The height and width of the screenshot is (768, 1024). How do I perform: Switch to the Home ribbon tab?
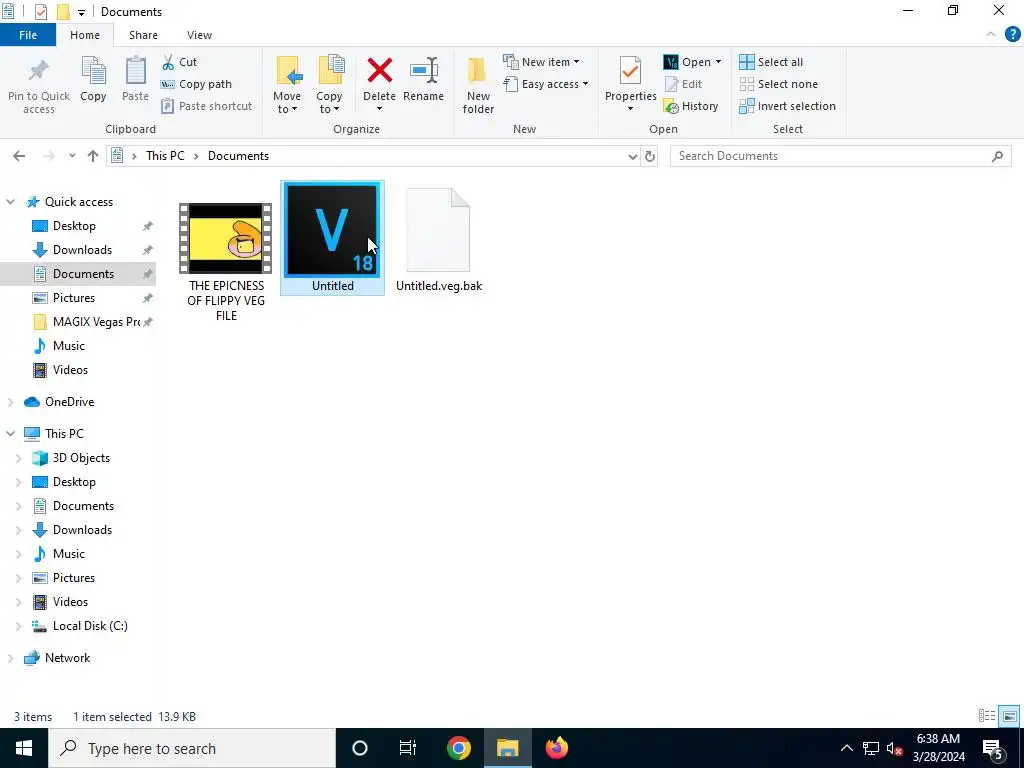click(x=85, y=35)
